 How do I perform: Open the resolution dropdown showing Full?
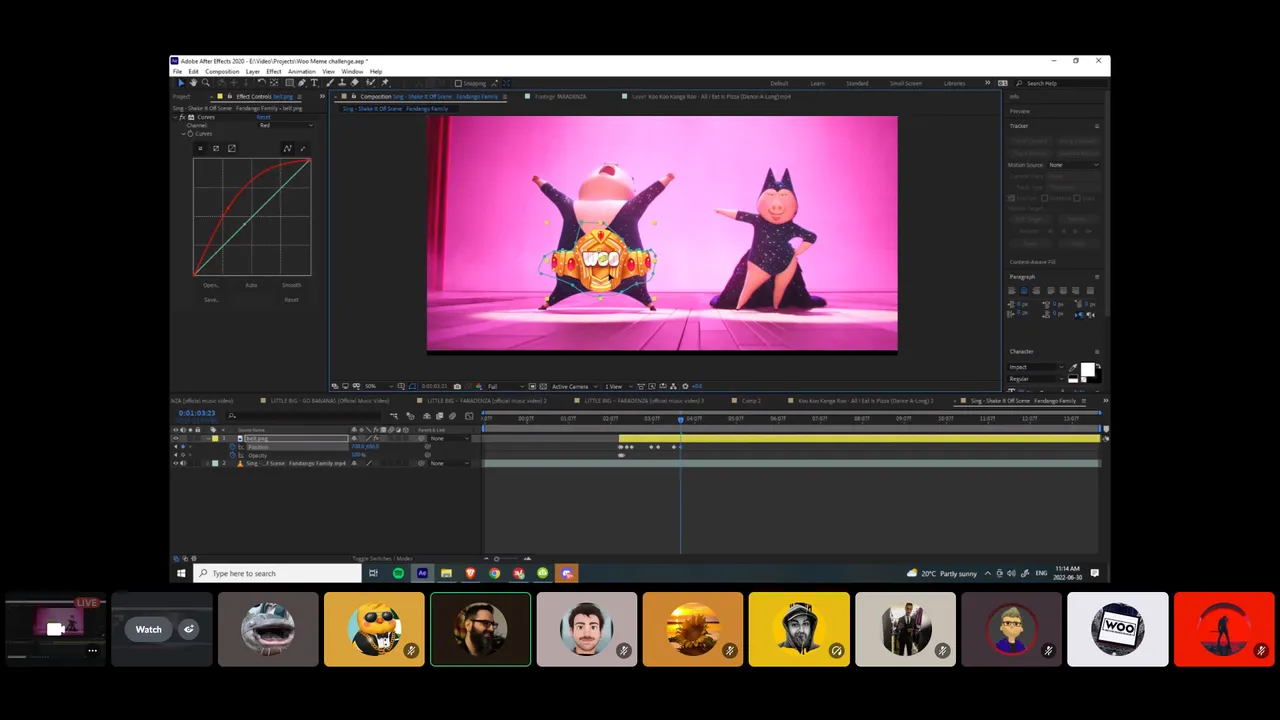tap(506, 387)
